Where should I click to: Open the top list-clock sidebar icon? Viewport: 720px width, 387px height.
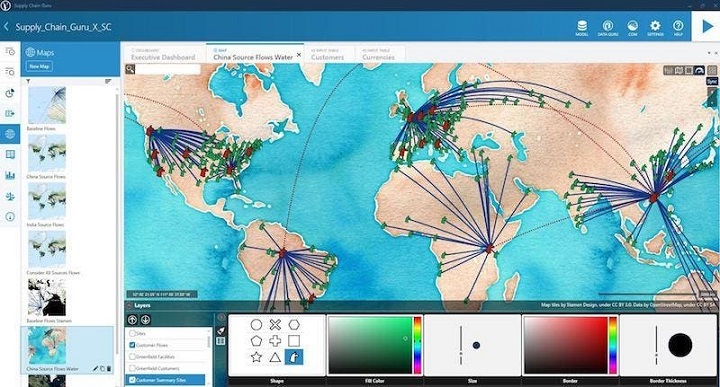click(10, 51)
